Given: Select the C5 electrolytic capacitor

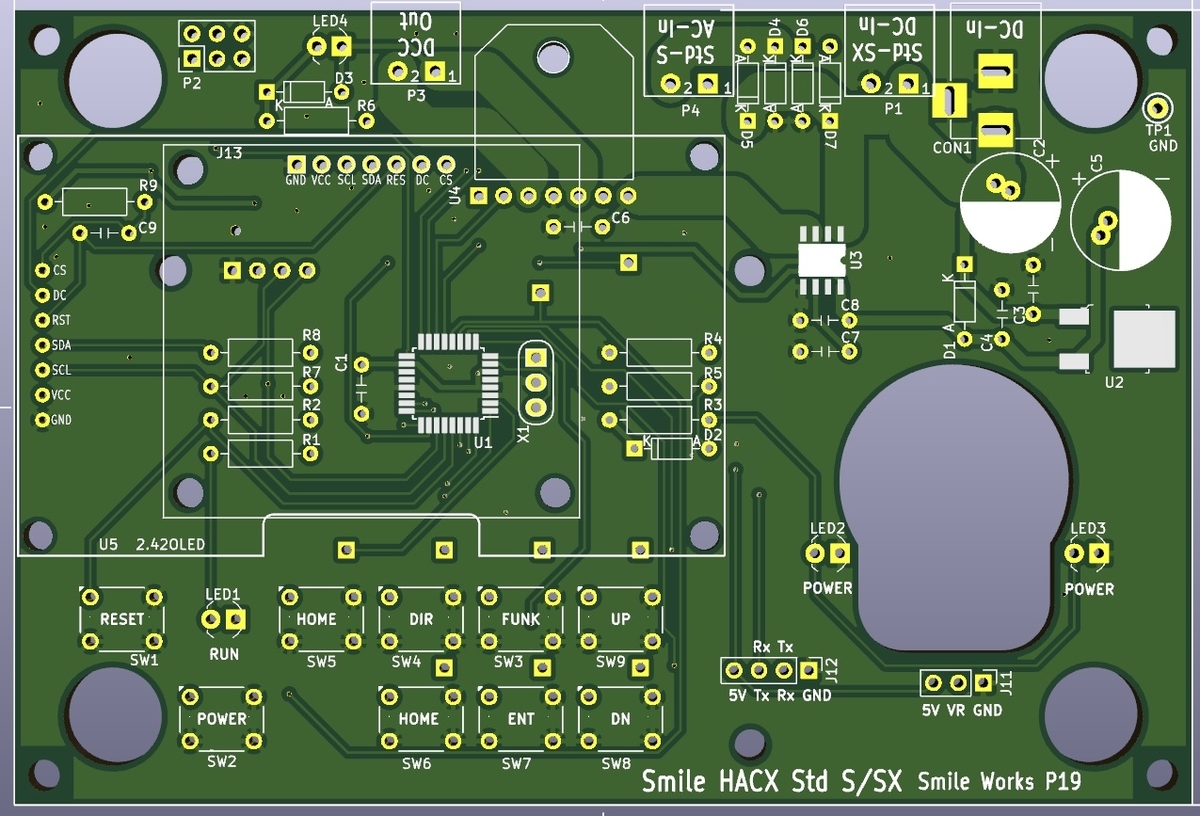Looking at the screenshot, I should click(1121, 219).
